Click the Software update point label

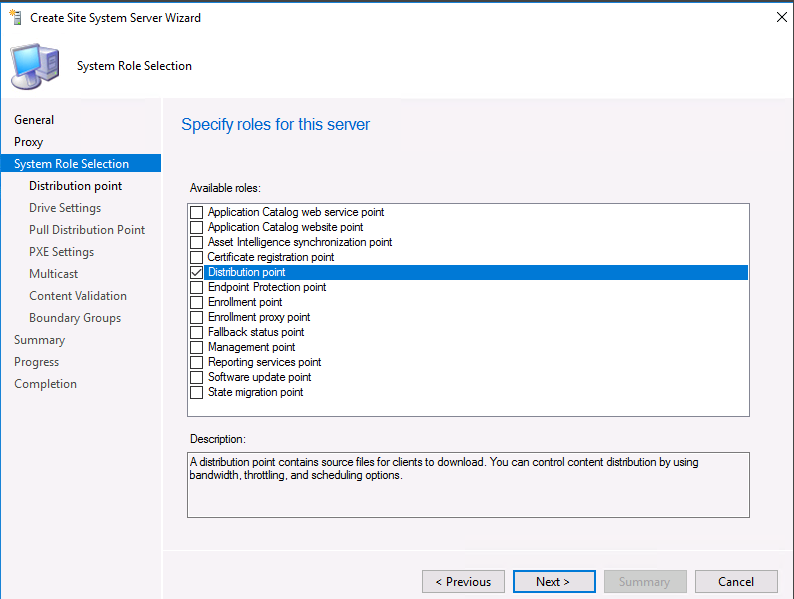click(260, 377)
